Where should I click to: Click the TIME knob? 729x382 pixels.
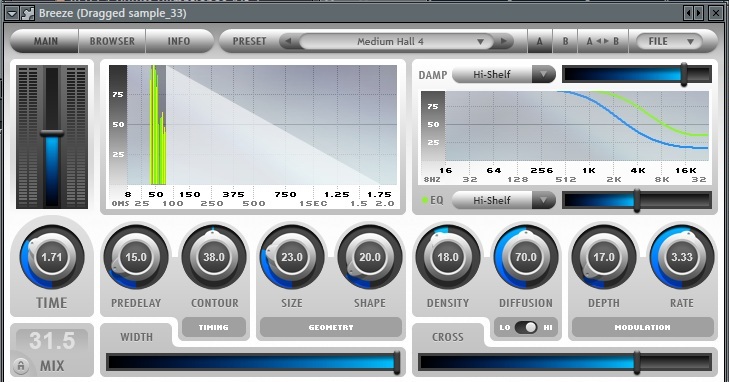point(52,257)
